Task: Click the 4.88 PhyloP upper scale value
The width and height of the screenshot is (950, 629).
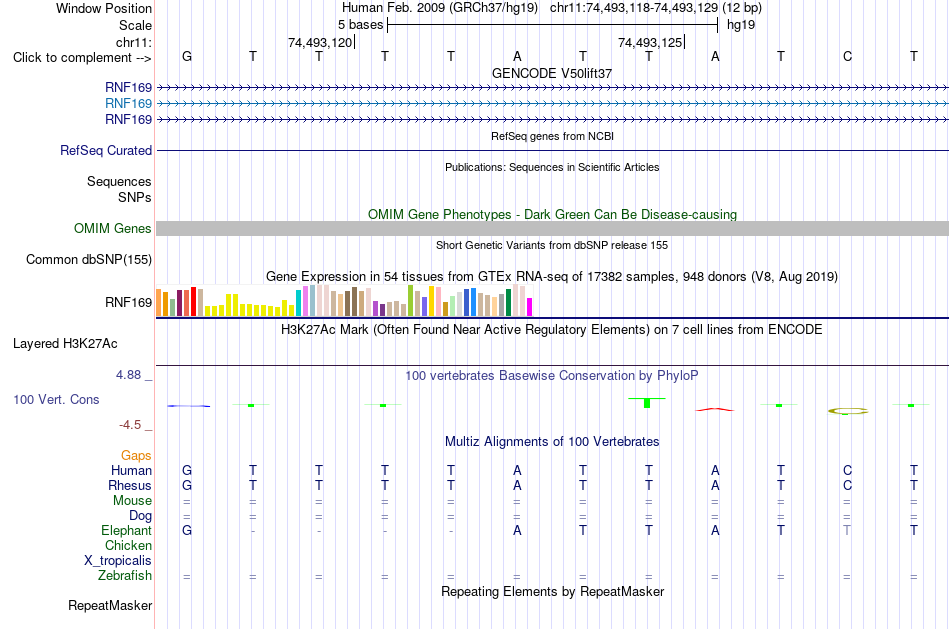Action: pos(128,375)
